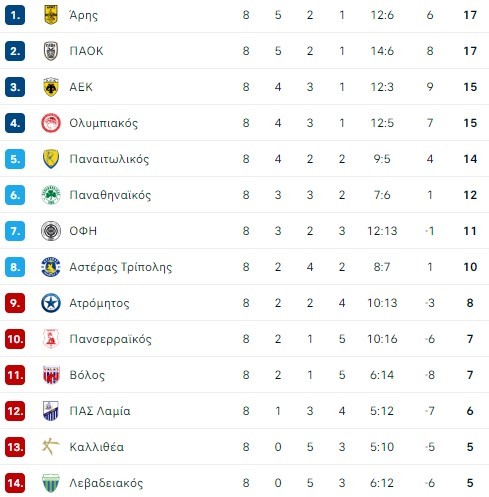Screen dimensions: 489x497
Task: Select the ΑΕΚ eagle emblem
Action: (x=51, y=87)
